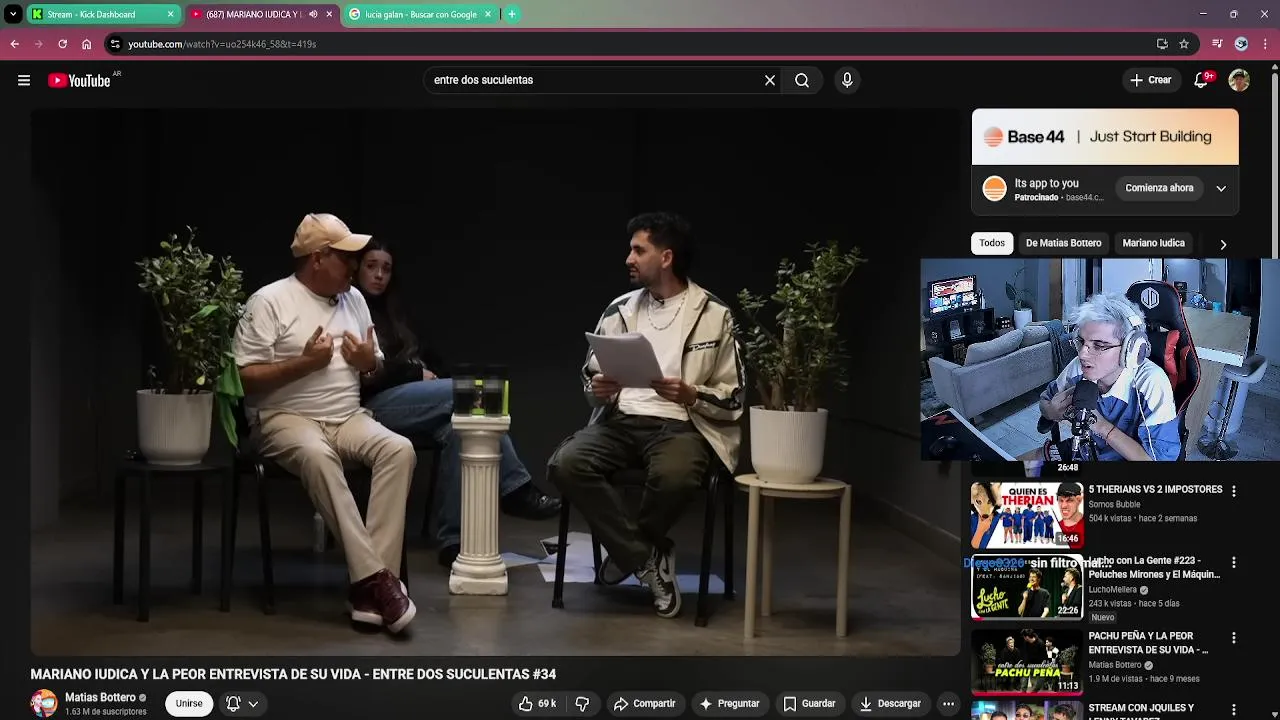Open the 5 THERIANS VS 2 IMPOSTORES thumbnail

tap(1026, 515)
